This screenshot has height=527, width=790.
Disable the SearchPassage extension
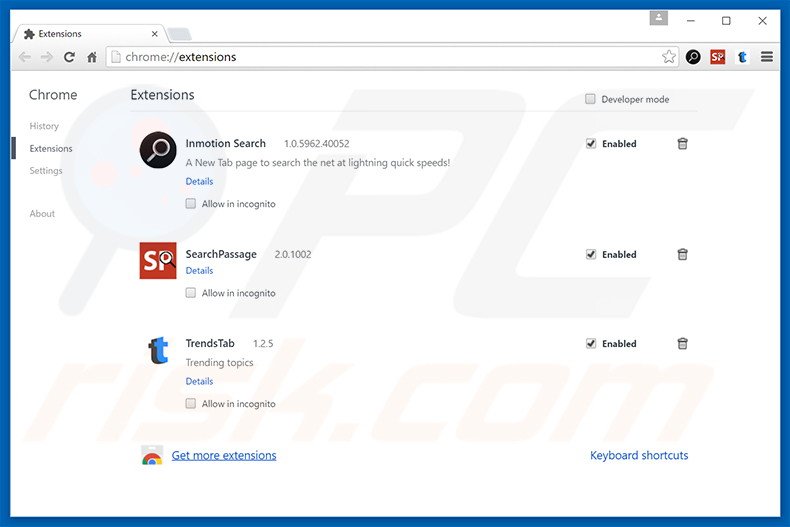click(x=590, y=254)
